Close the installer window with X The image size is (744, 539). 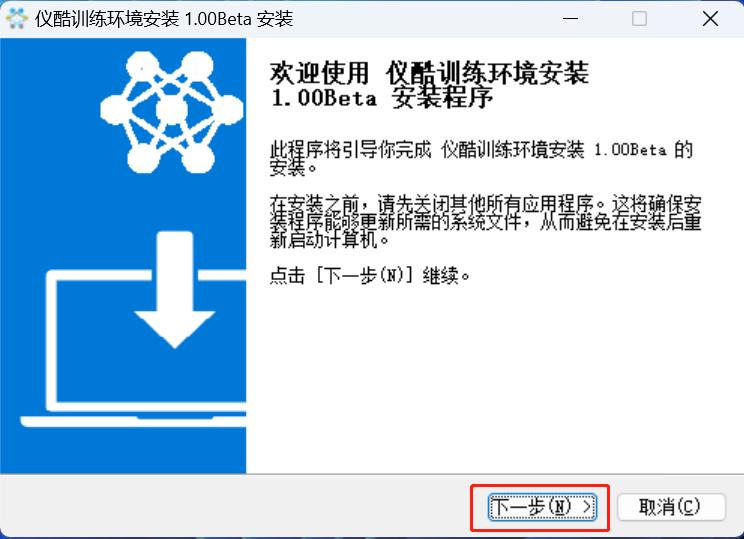coord(710,19)
